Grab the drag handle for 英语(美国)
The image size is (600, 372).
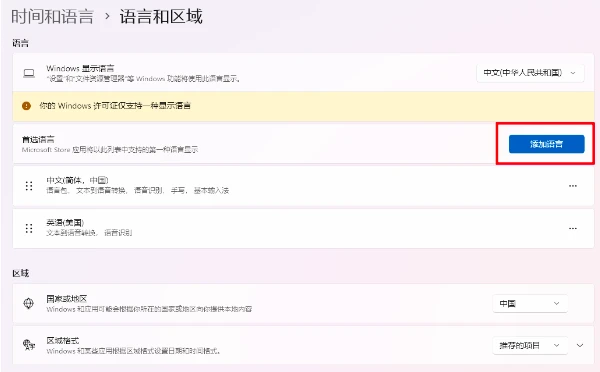point(29,228)
